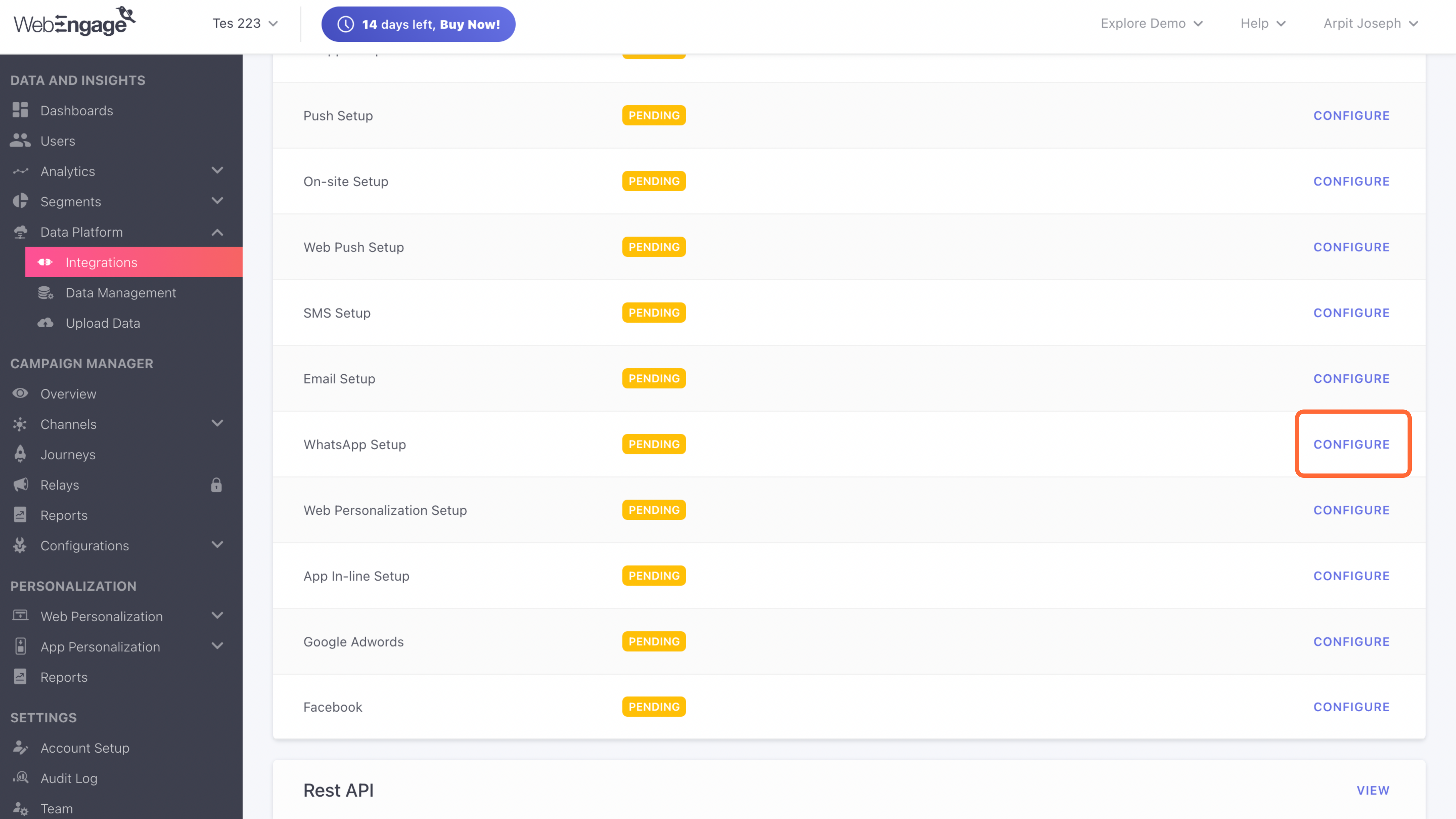Click the PENDING badge for Email Setup
The image size is (1456, 819).
[x=654, y=378]
